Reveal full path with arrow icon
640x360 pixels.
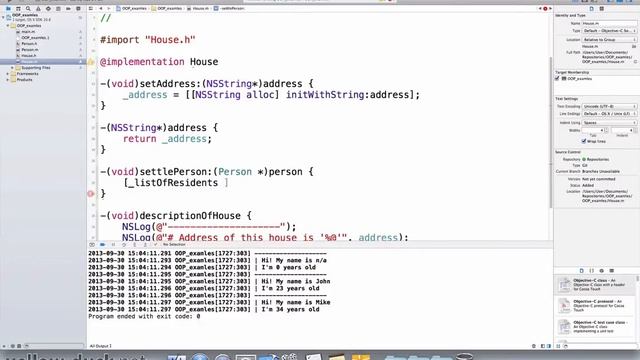(636, 62)
